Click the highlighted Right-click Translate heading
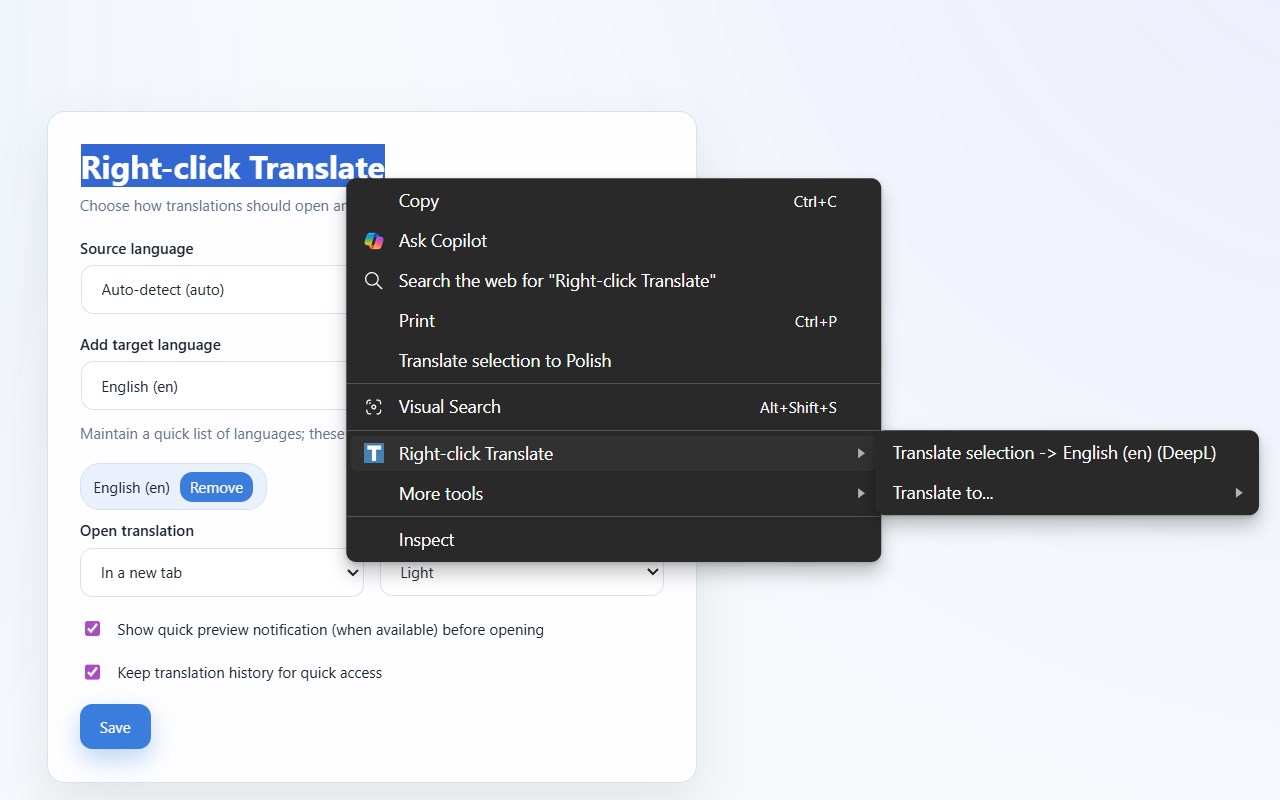 point(233,166)
